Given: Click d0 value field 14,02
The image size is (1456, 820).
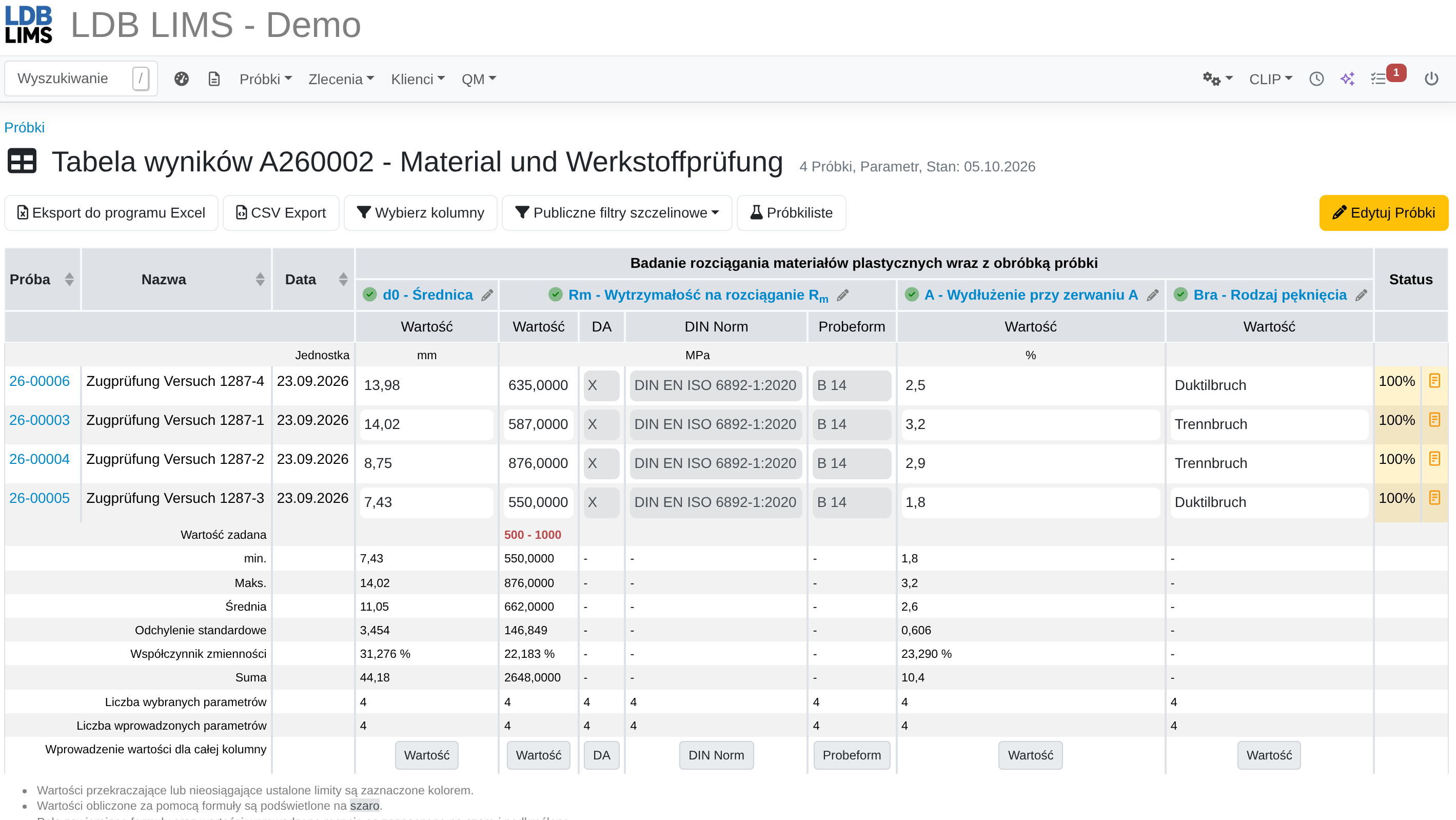Looking at the screenshot, I should click(427, 424).
